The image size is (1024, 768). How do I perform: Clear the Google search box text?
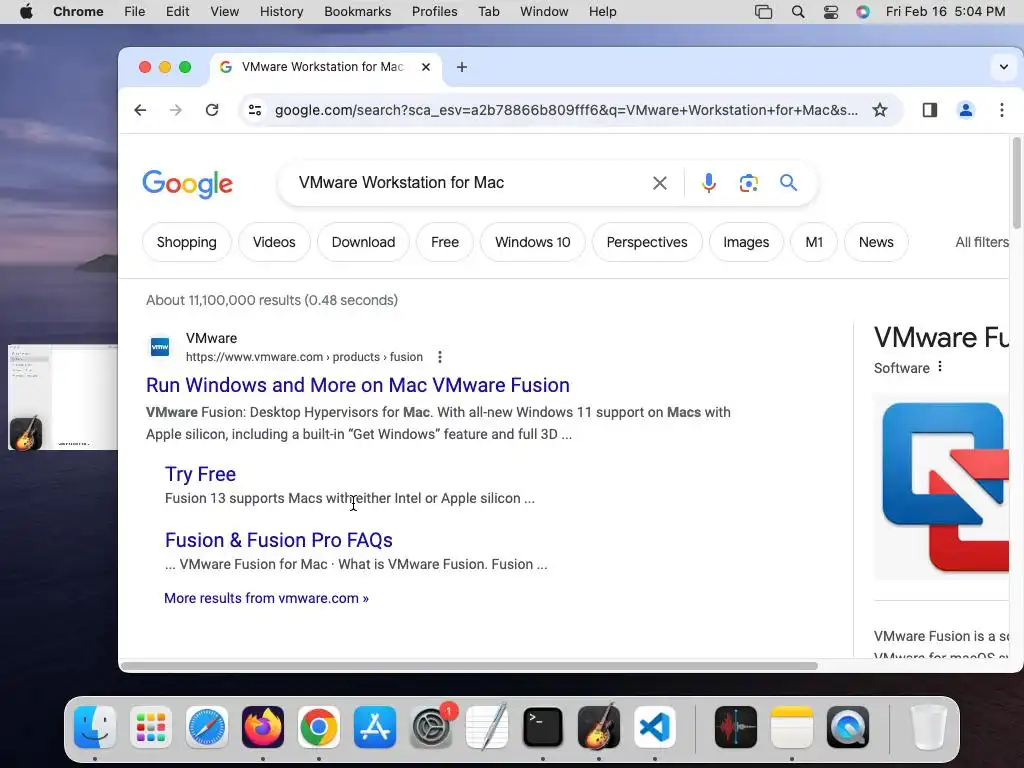tap(660, 183)
